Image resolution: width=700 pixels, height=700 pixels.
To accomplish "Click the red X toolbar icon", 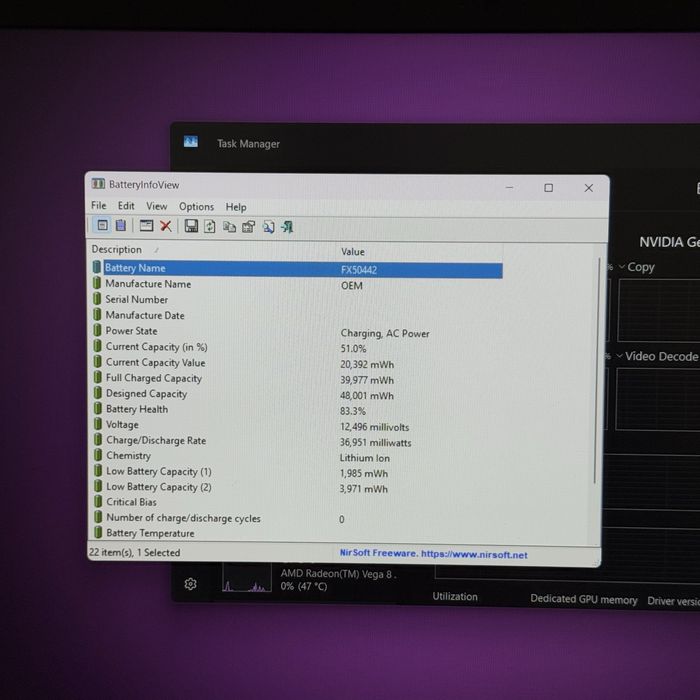I will 166,226.
